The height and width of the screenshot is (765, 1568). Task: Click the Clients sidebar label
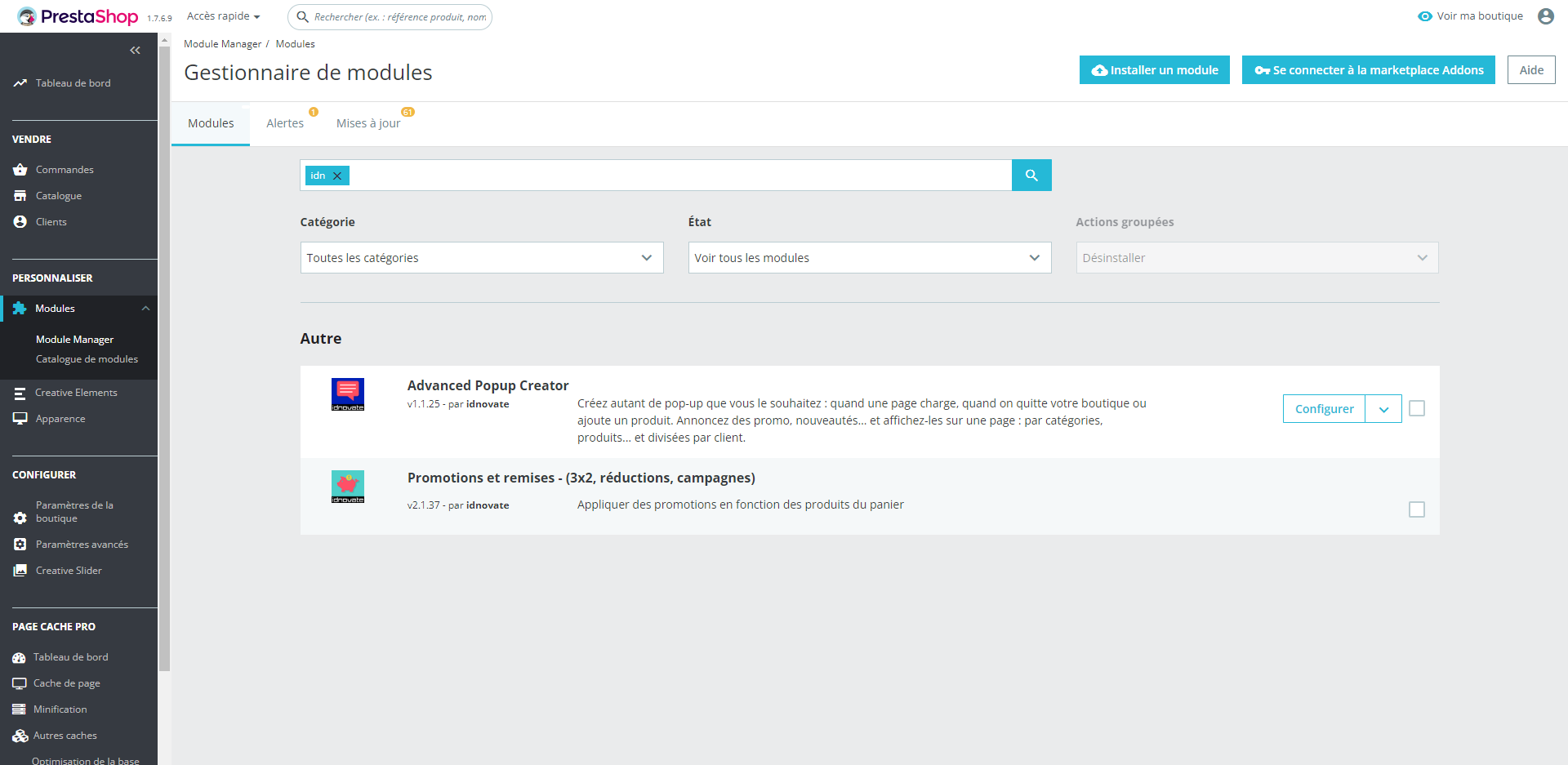pos(51,222)
